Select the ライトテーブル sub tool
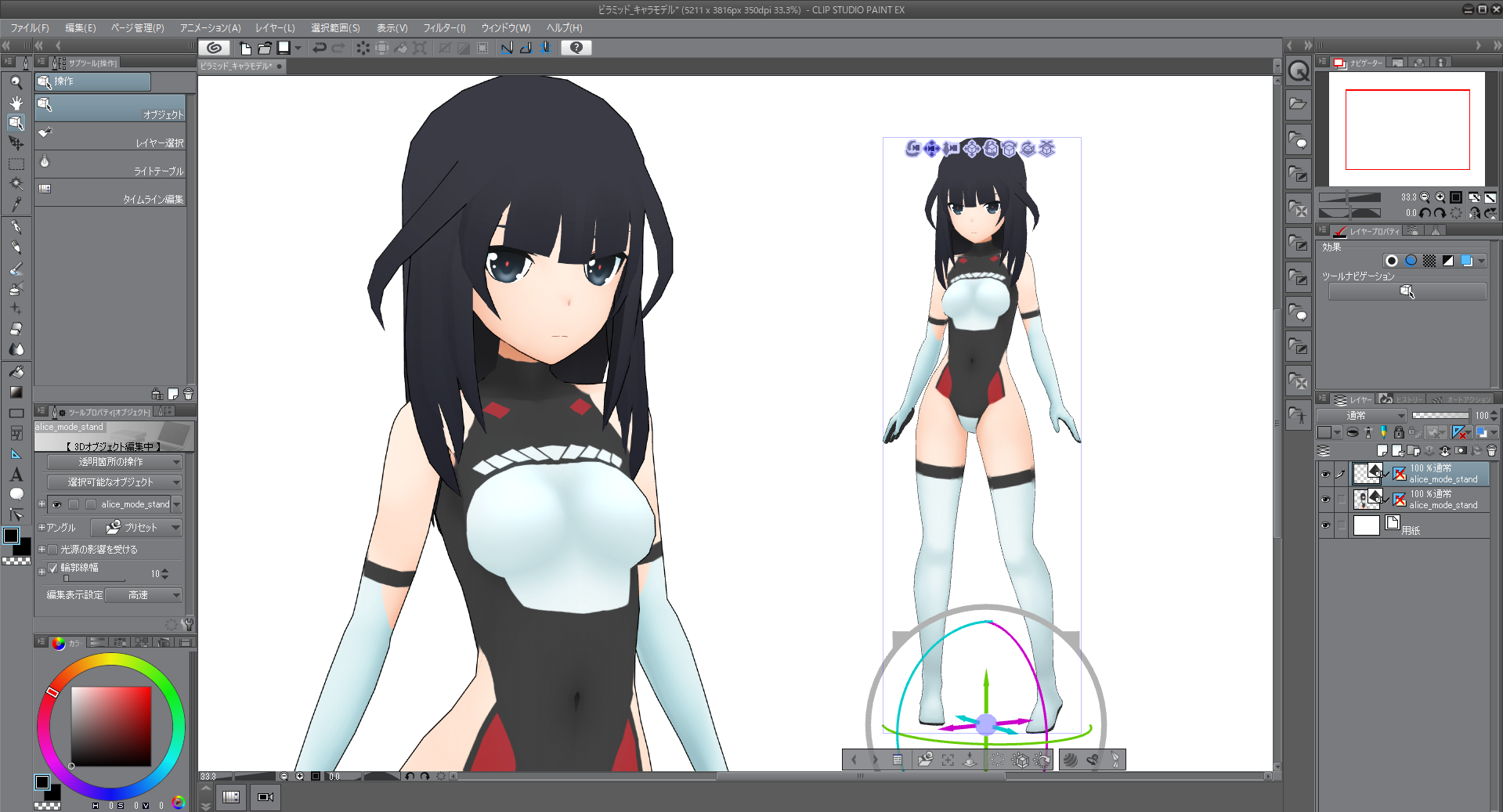Viewport: 1503px width, 812px height. click(x=110, y=164)
